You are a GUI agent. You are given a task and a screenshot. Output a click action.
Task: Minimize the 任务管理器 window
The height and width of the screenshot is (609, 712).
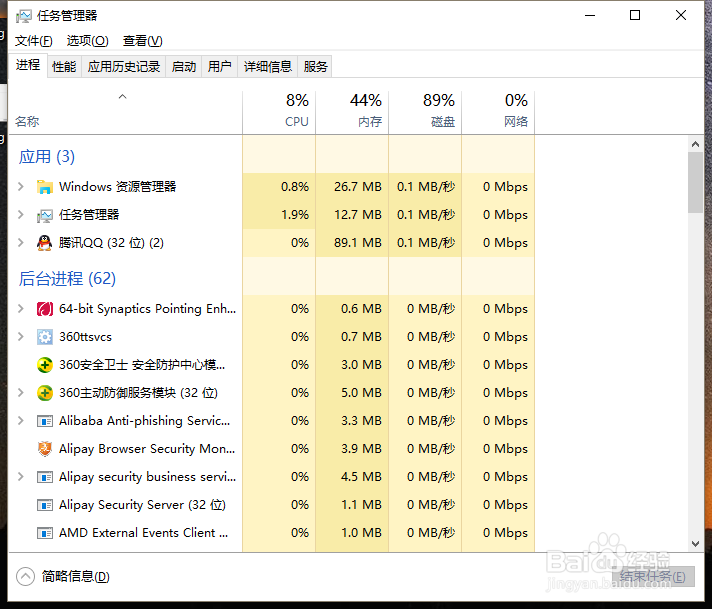[x=590, y=15]
